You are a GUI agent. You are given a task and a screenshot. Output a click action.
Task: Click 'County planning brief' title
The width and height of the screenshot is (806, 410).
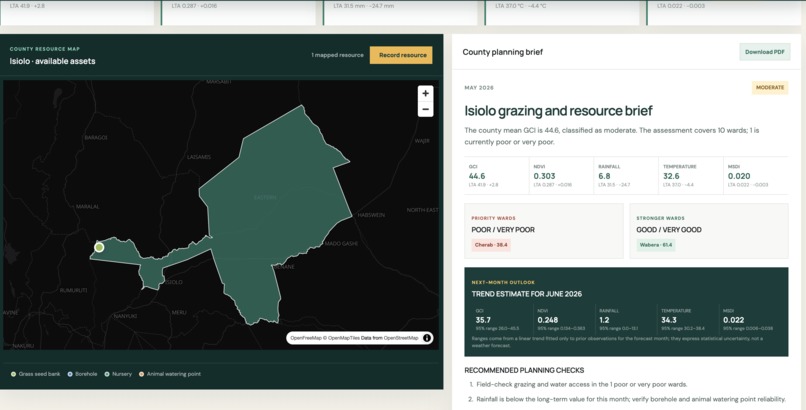click(502, 52)
